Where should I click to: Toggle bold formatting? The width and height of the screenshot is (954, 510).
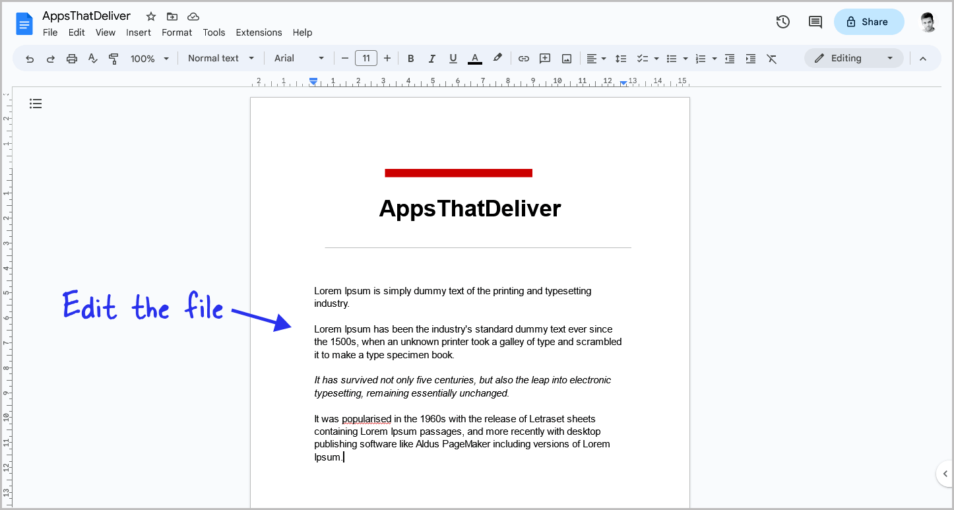point(411,59)
